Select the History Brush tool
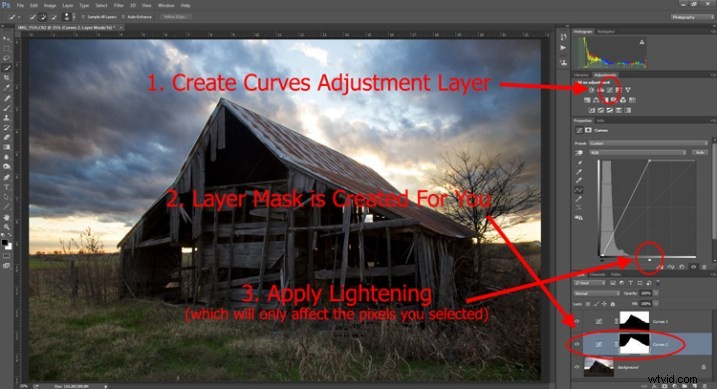Image resolution: width=717 pixels, height=389 pixels. (6, 128)
